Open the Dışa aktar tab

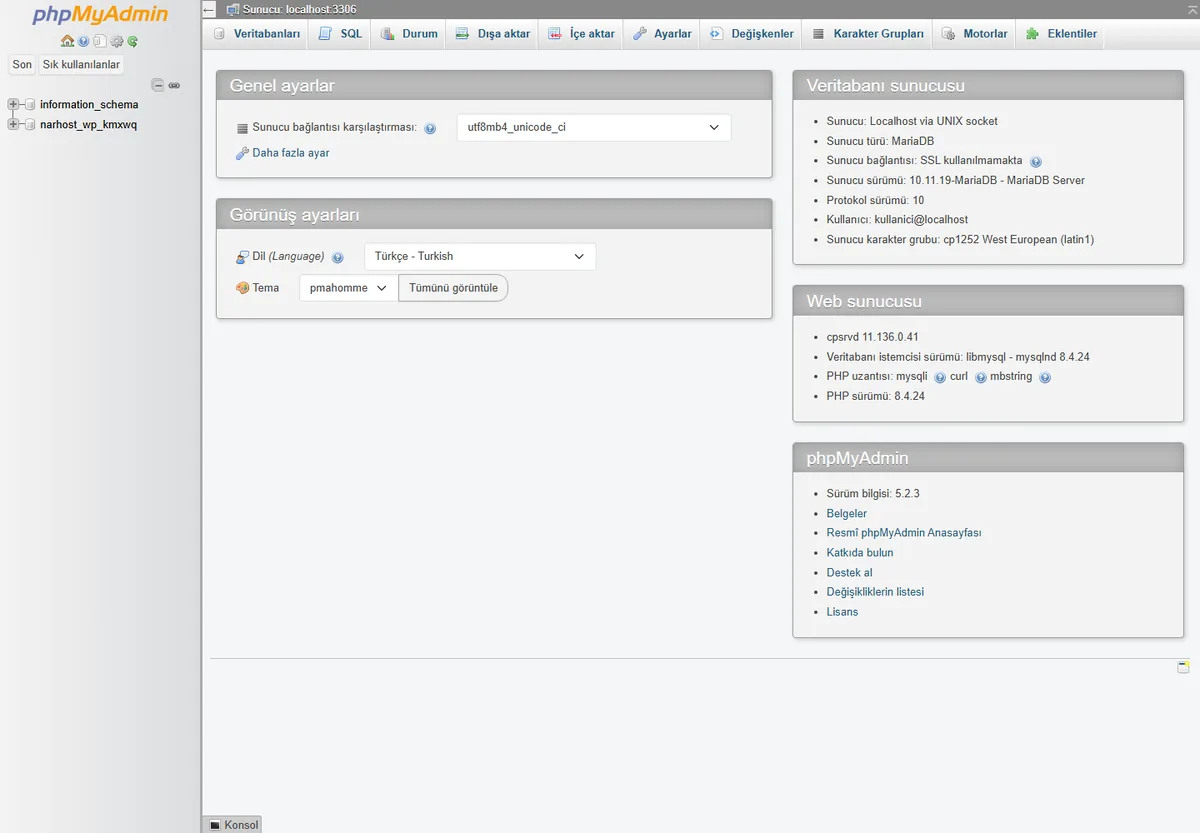pyautogui.click(x=493, y=34)
